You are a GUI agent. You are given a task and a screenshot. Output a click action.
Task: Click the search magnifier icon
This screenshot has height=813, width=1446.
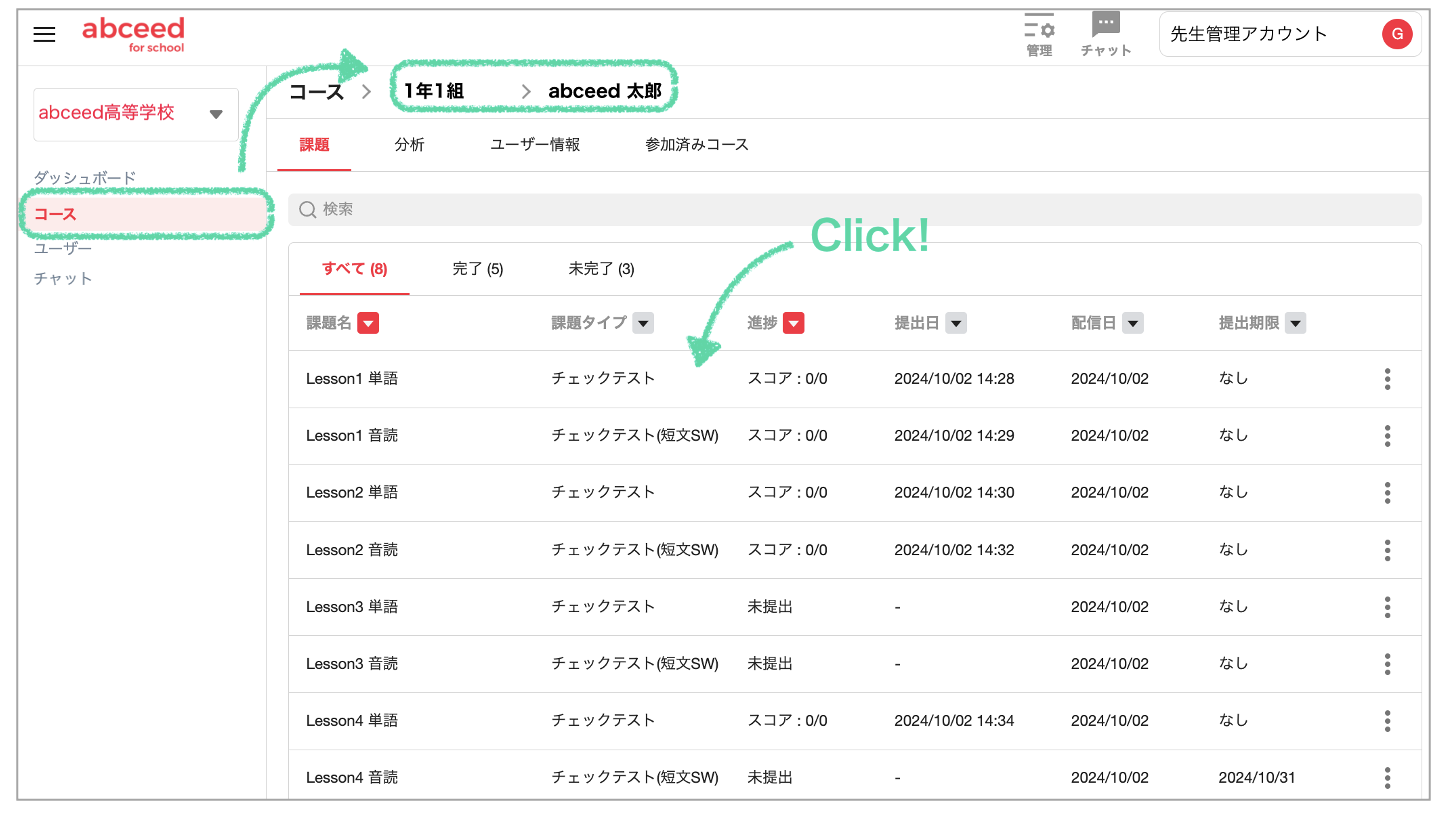(x=308, y=209)
